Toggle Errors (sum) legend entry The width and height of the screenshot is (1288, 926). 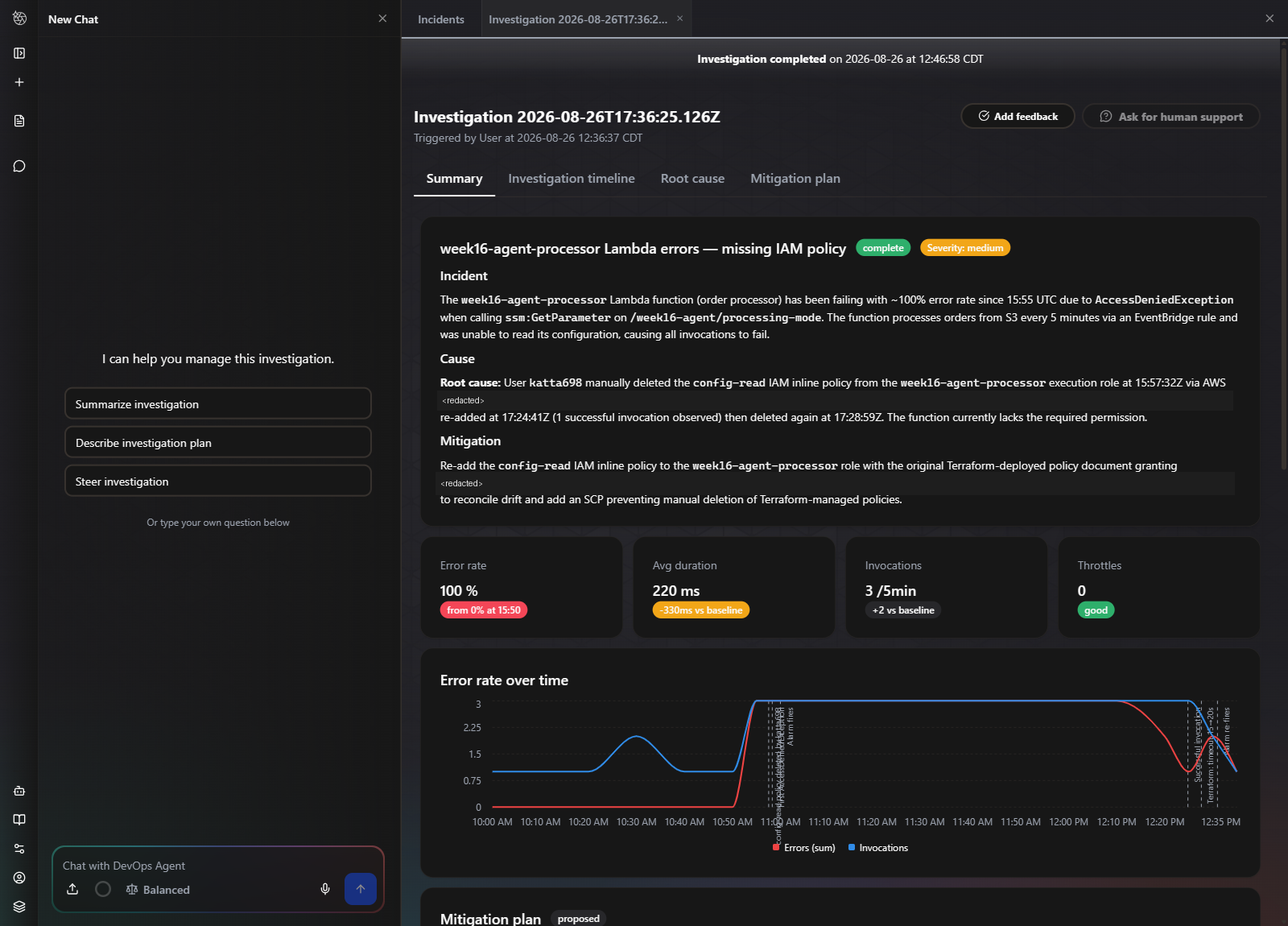pyautogui.click(x=804, y=848)
